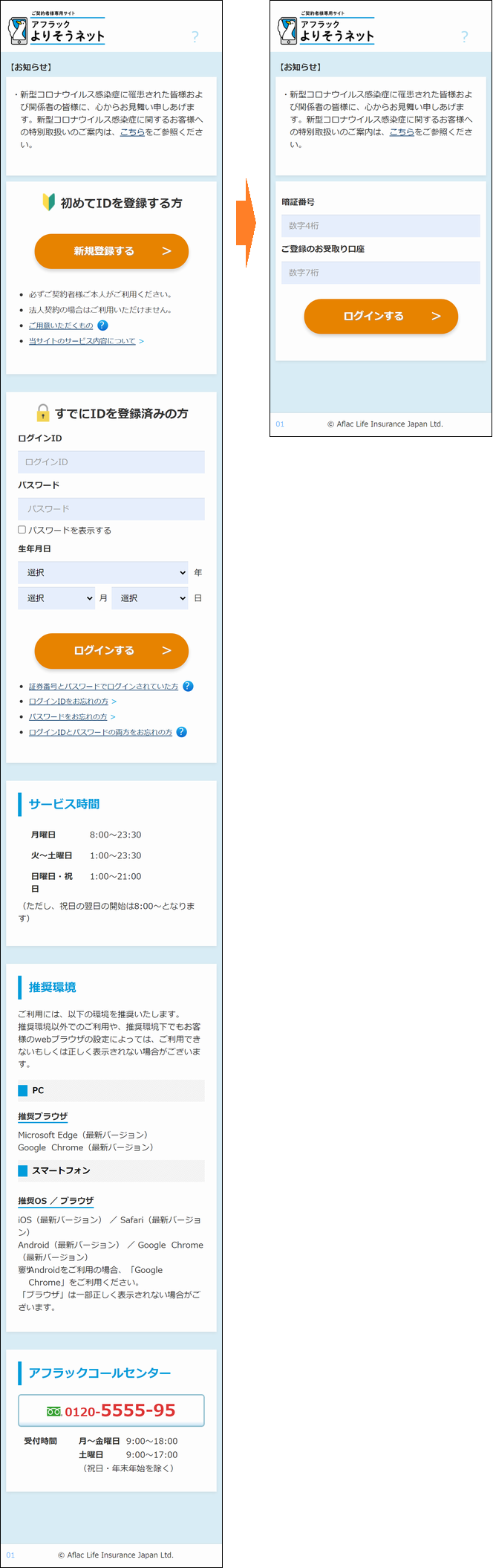This screenshot has height=1568, width=493.
Task: Open the ログインIDをお忘れの方 link
Action: coord(68,702)
